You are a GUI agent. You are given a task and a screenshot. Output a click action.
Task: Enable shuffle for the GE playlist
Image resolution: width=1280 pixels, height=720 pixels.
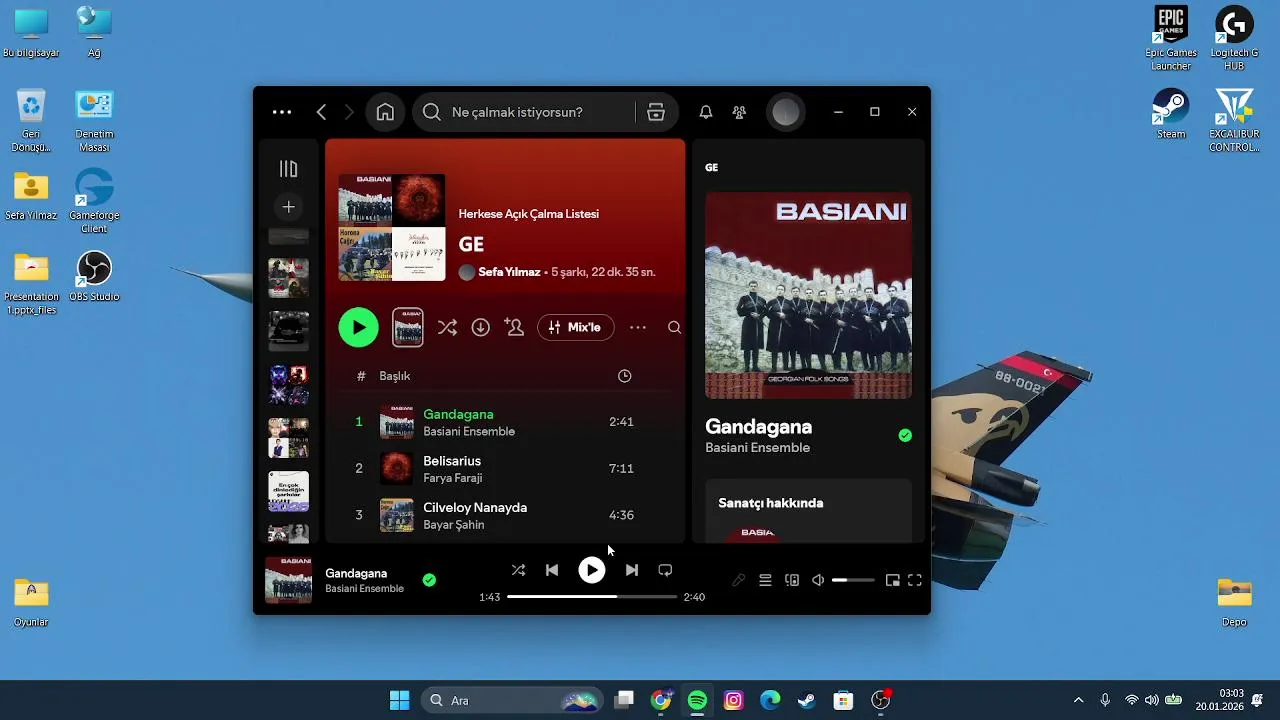[447, 327]
